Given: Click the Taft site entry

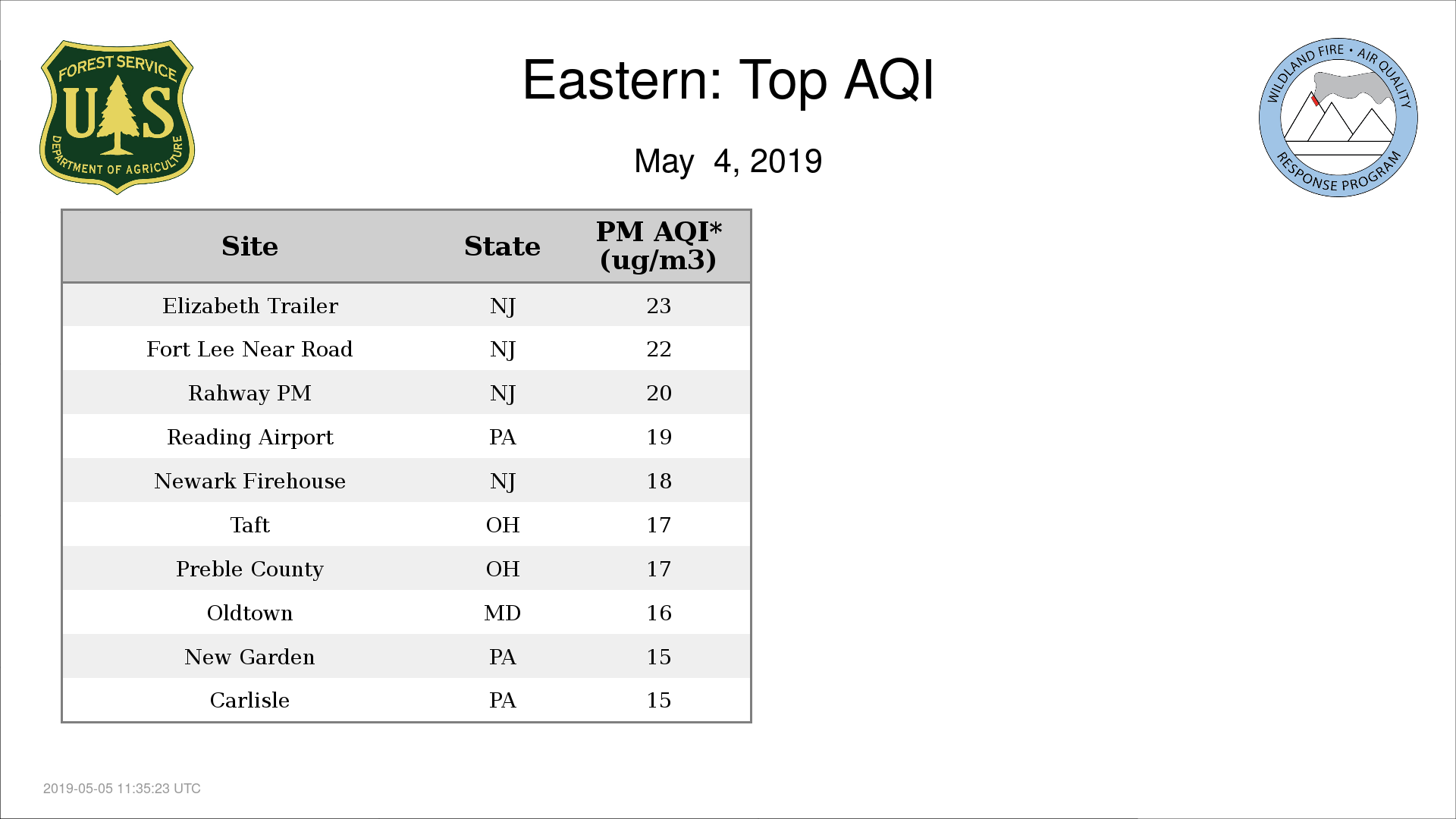Looking at the screenshot, I should tap(249, 525).
